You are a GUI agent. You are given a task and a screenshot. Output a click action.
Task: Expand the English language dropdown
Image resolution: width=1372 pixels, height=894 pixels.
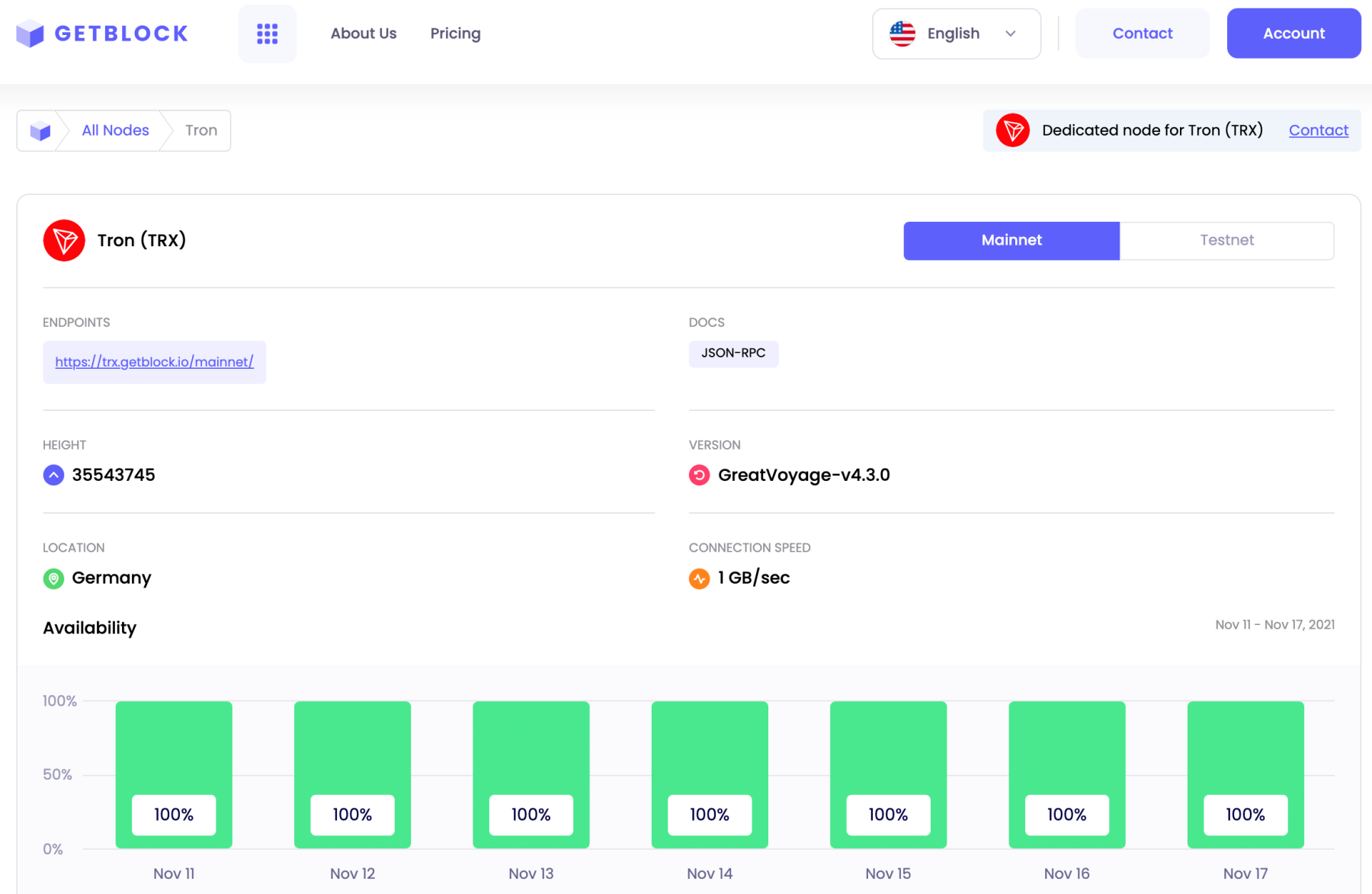[x=1011, y=33]
